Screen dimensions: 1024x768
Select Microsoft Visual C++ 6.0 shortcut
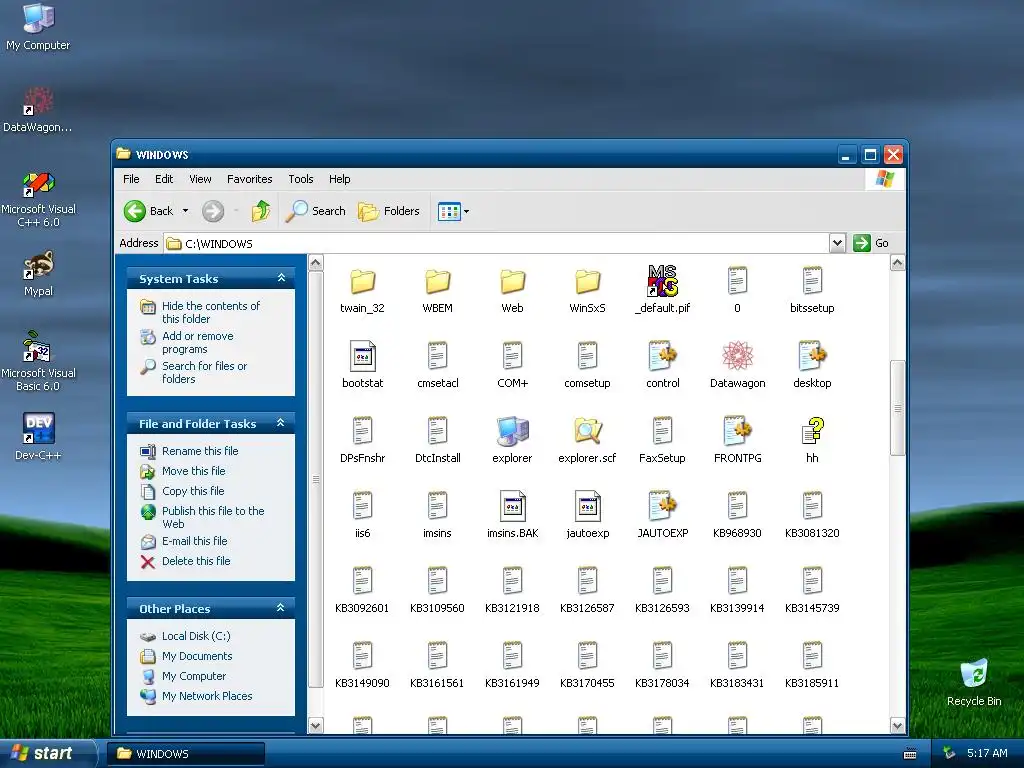point(38,199)
